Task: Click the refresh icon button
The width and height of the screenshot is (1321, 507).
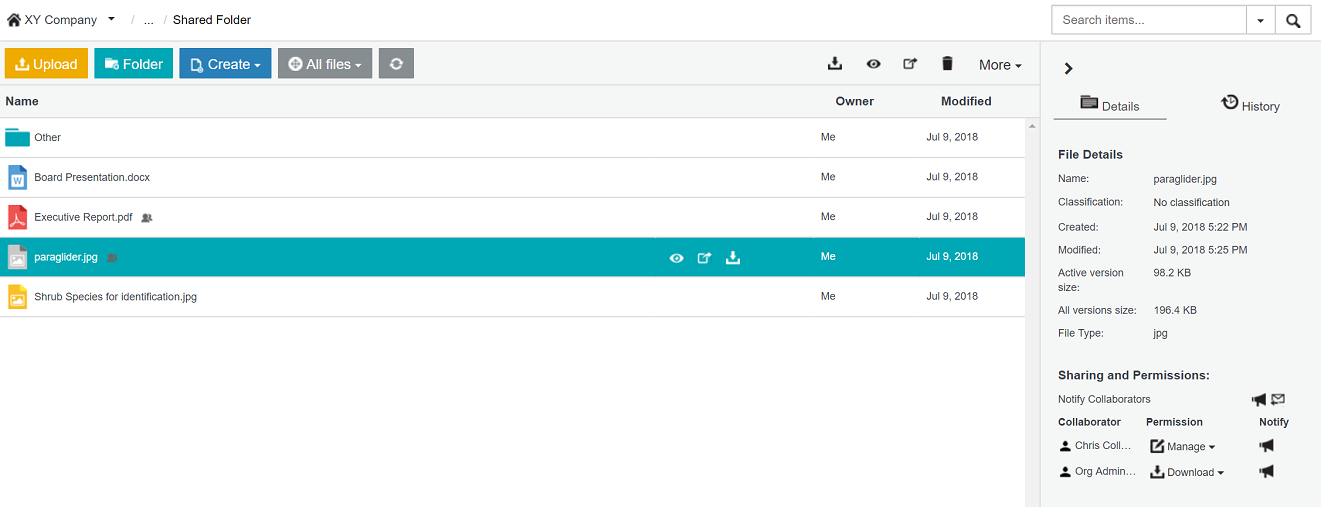Action: pos(396,64)
